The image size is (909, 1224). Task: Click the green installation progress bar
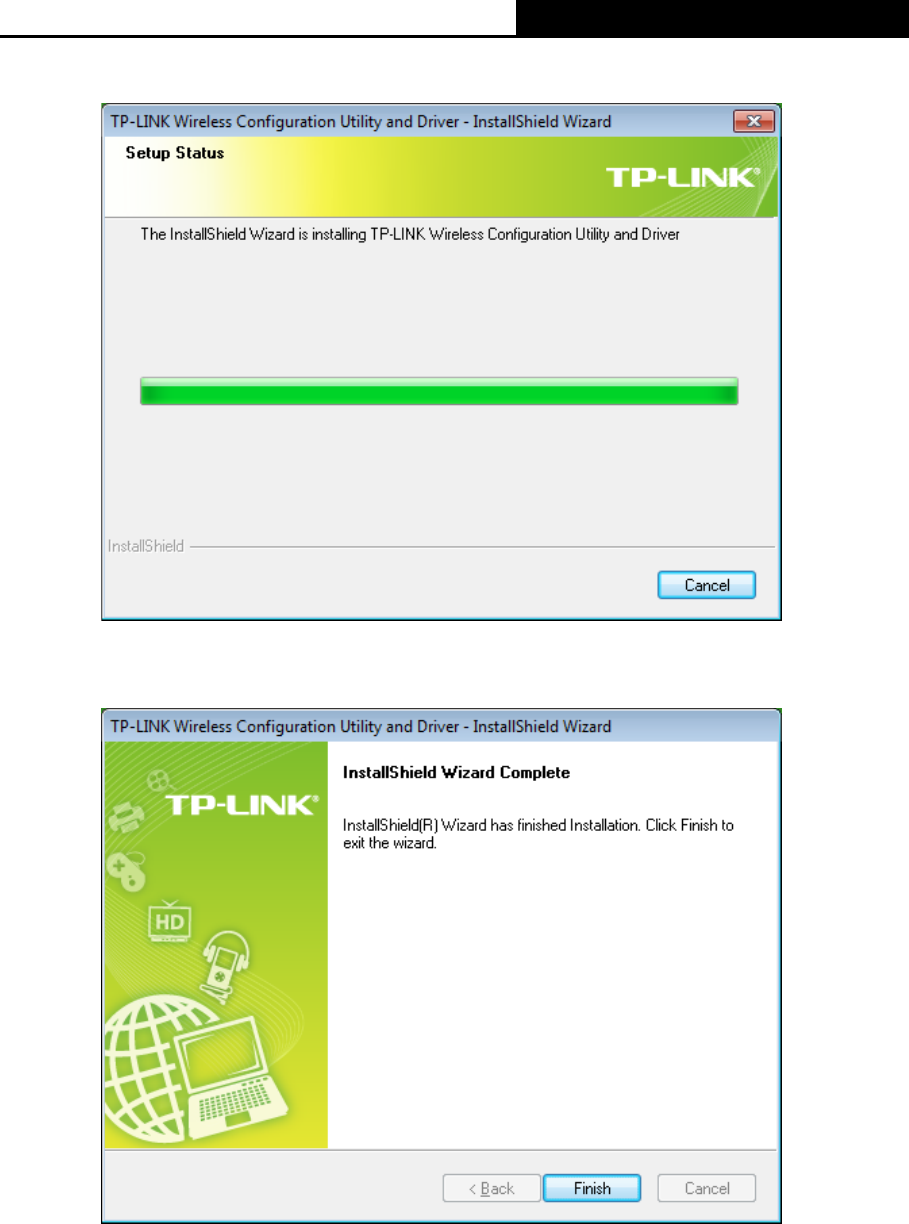tap(439, 391)
